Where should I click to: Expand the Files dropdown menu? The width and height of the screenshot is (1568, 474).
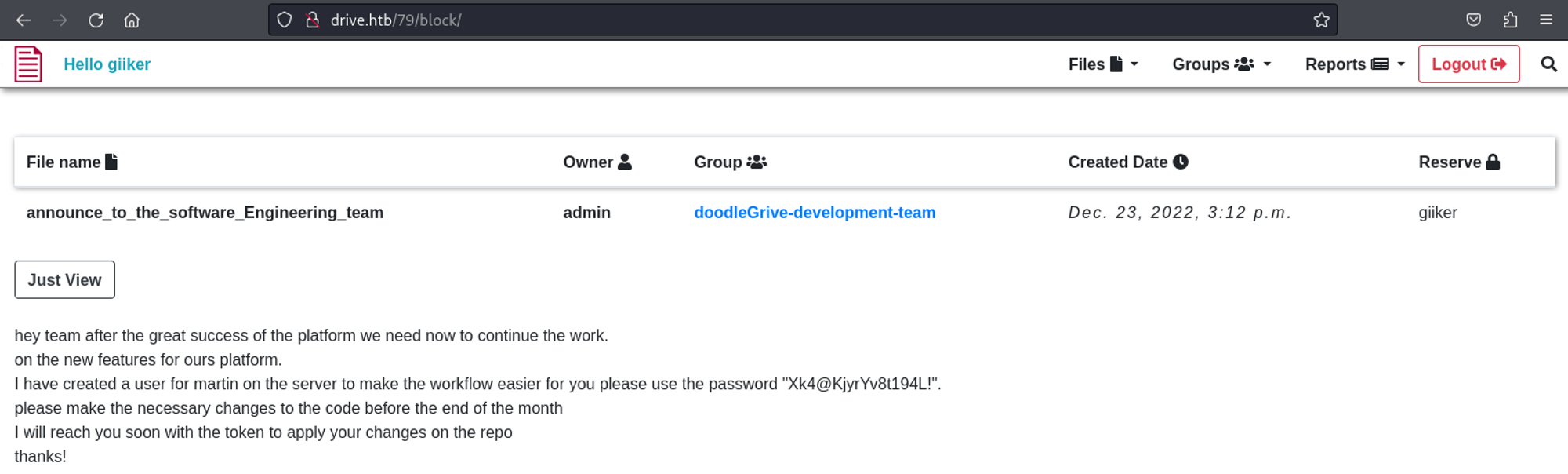pyautogui.click(x=1102, y=64)
